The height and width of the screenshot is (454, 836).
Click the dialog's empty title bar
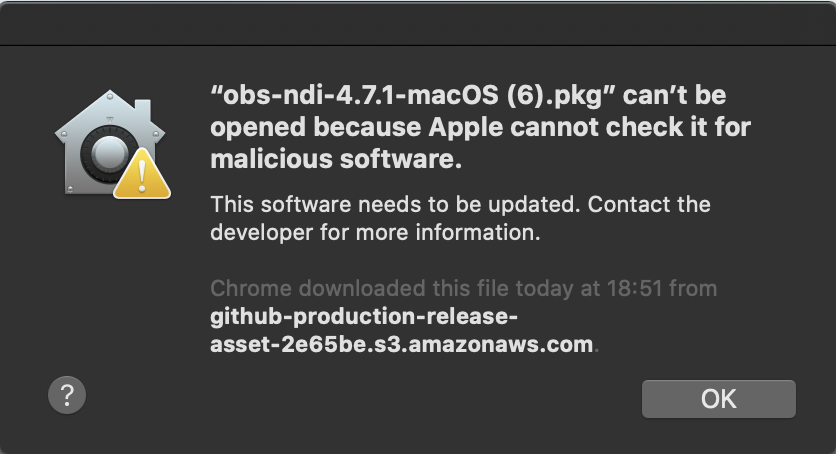coord(418,23)
